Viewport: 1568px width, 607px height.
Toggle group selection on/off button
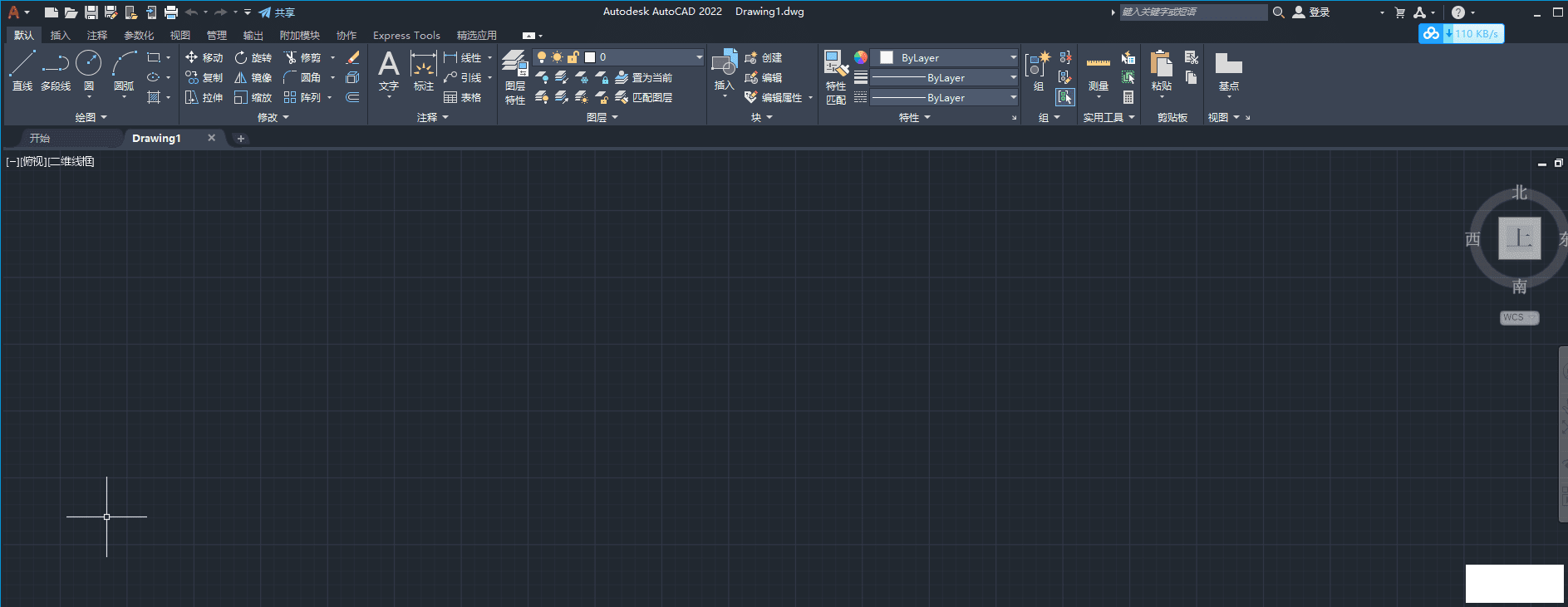[x=1065, y=98]
